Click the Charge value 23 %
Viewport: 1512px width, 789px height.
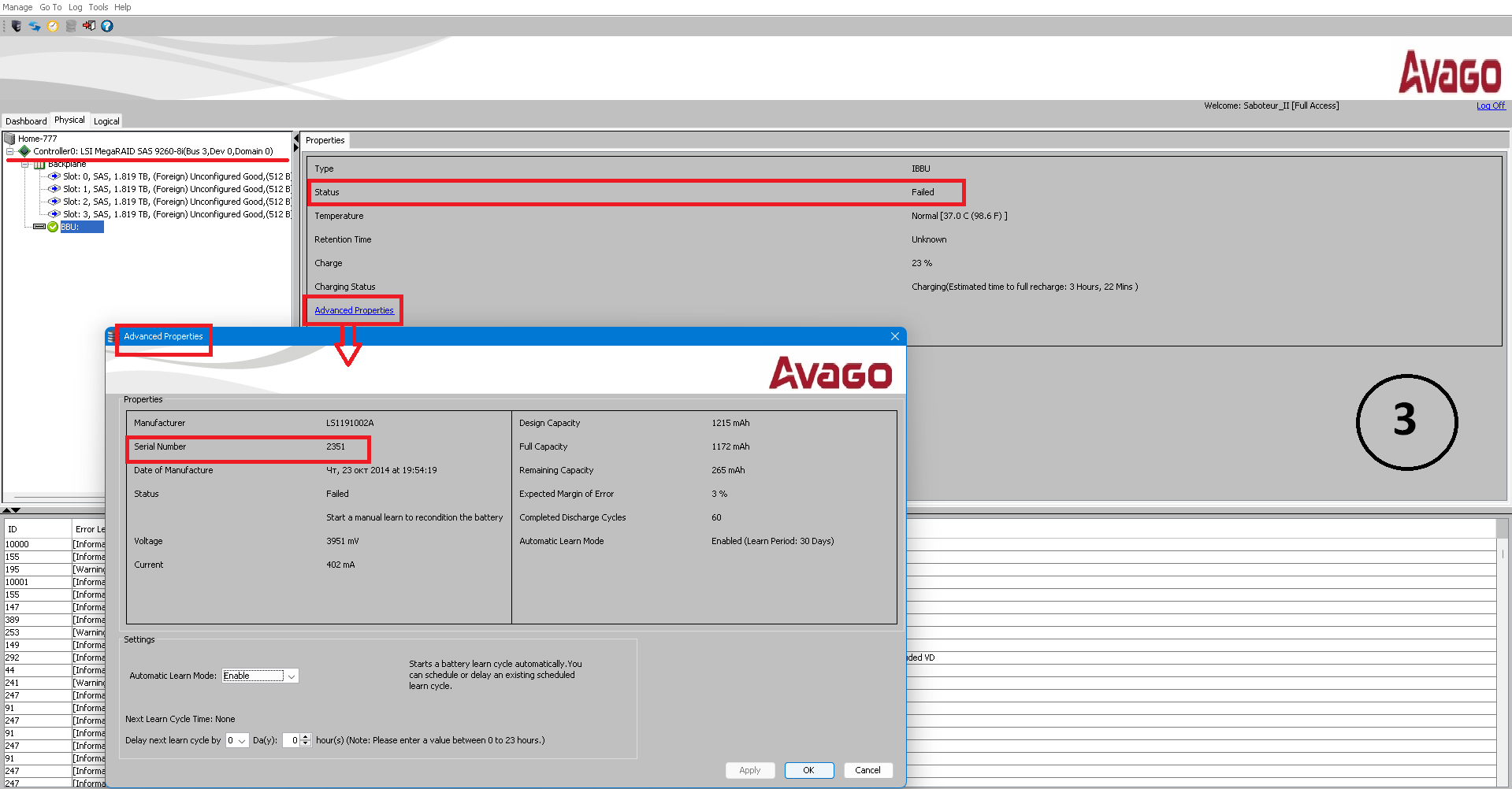coord(922,263)
